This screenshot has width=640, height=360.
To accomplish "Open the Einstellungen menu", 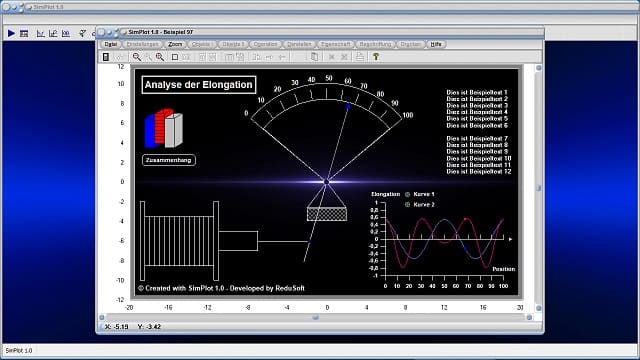I will tap(142, 44).
